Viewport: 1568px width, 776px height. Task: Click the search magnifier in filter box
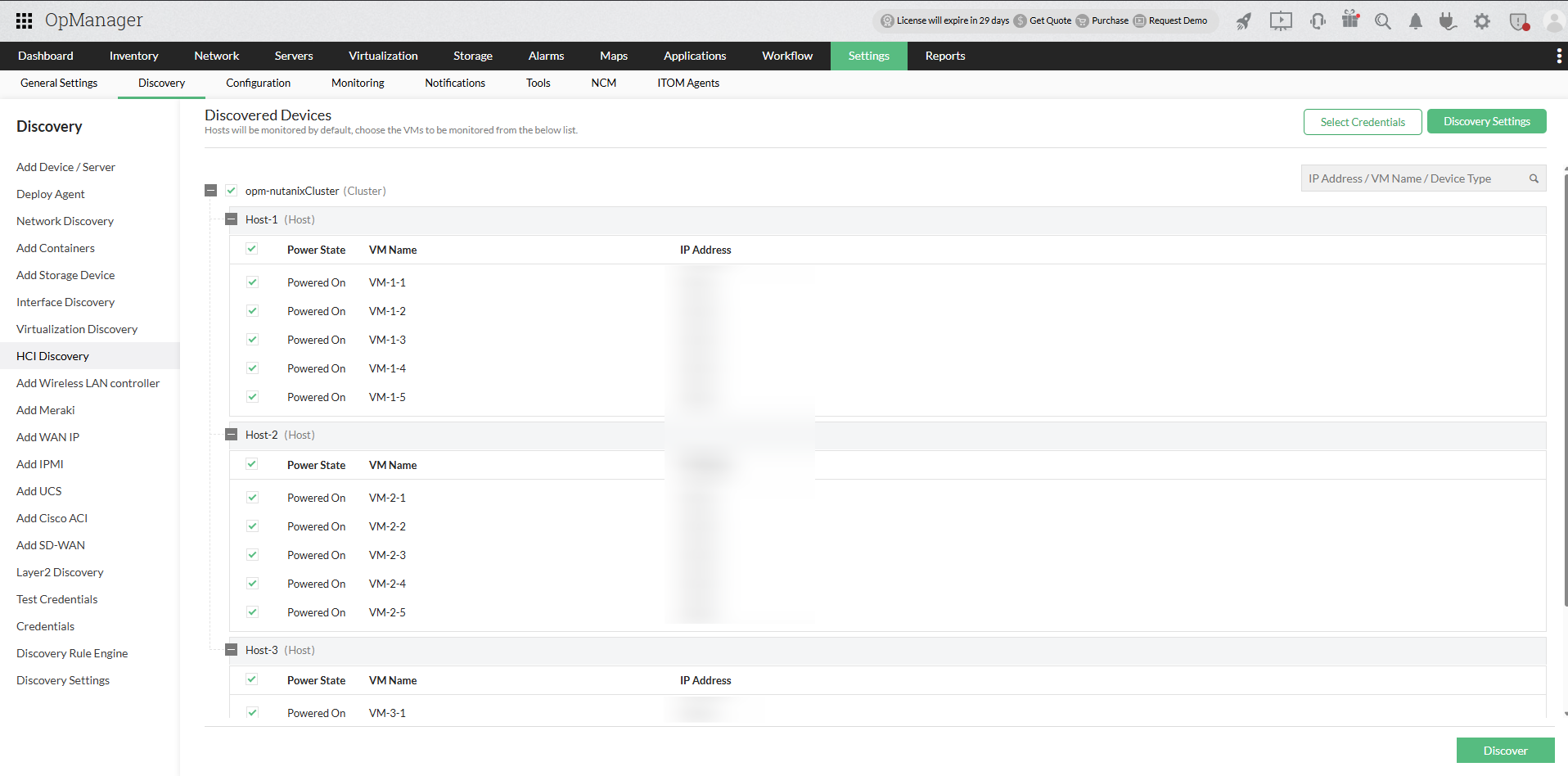1534,178
